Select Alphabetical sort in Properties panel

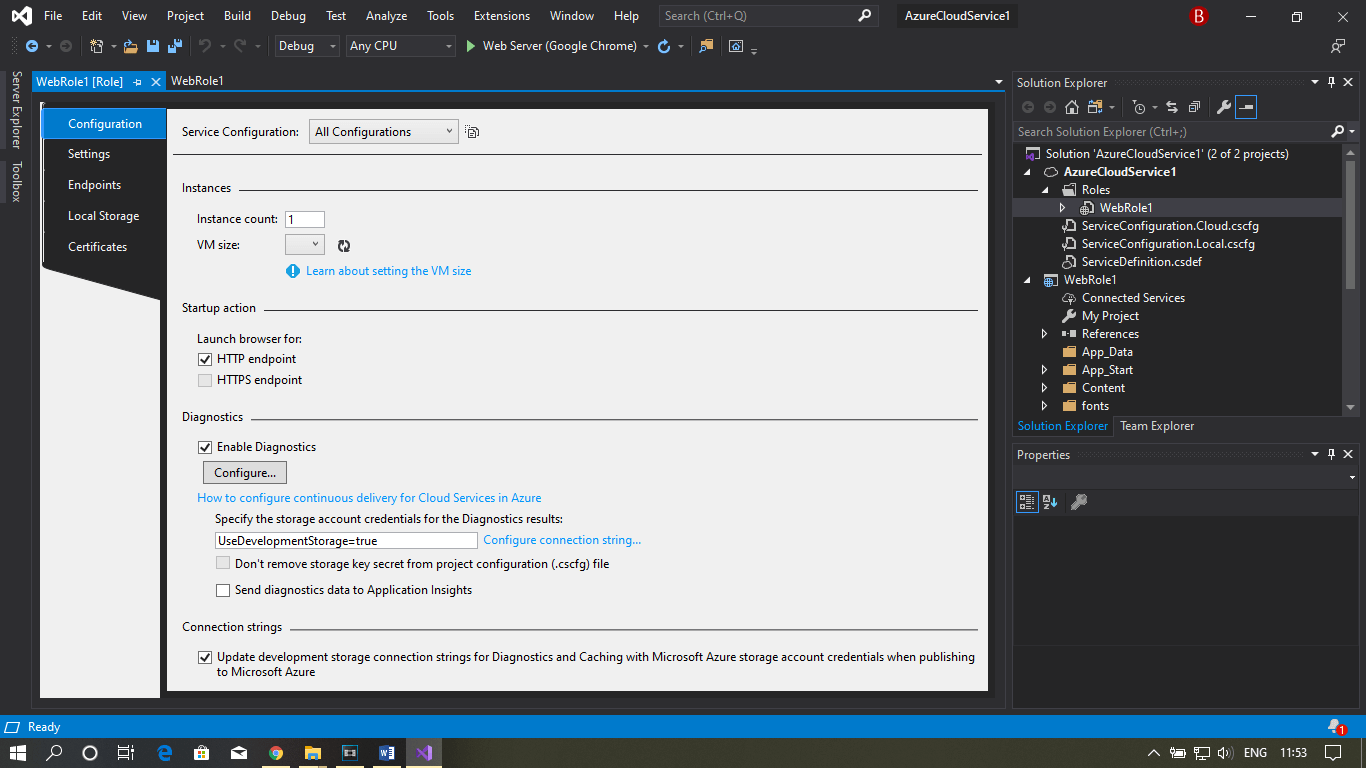pyautogui.click(x=1050, y=502)
